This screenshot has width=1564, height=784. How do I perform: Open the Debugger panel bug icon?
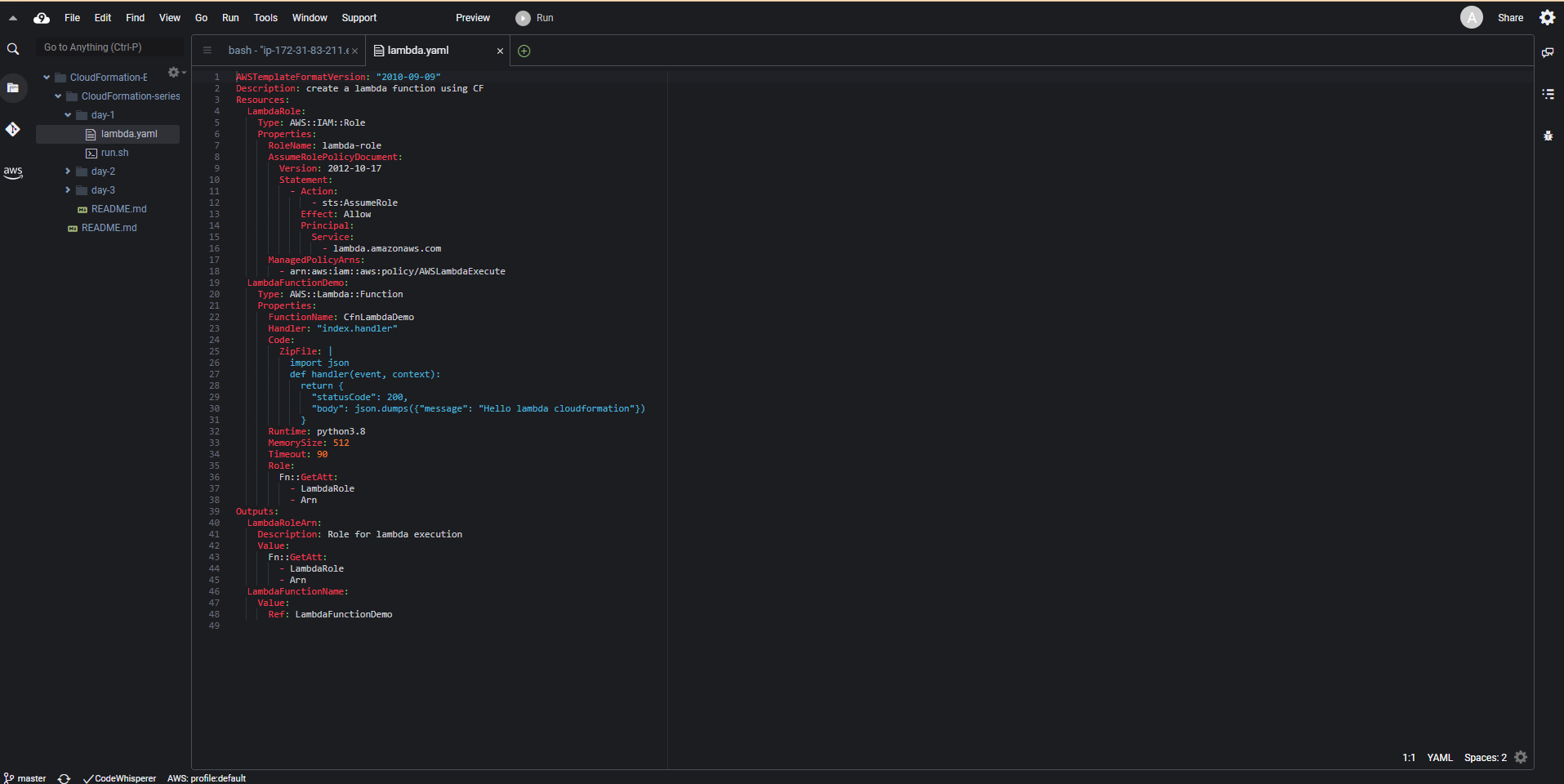click(x=1548, y=136)
